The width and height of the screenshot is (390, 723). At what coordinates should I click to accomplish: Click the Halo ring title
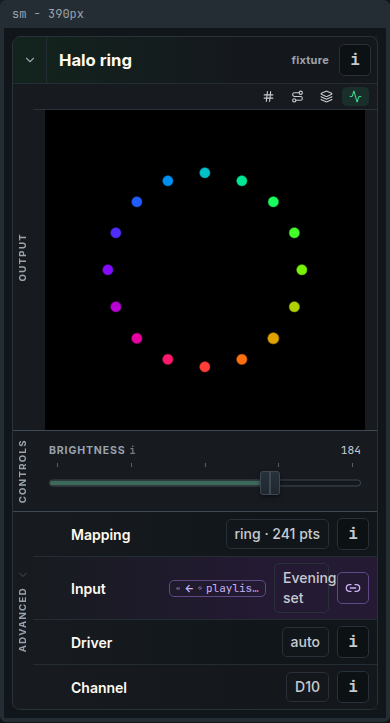[x=95, y=60]
